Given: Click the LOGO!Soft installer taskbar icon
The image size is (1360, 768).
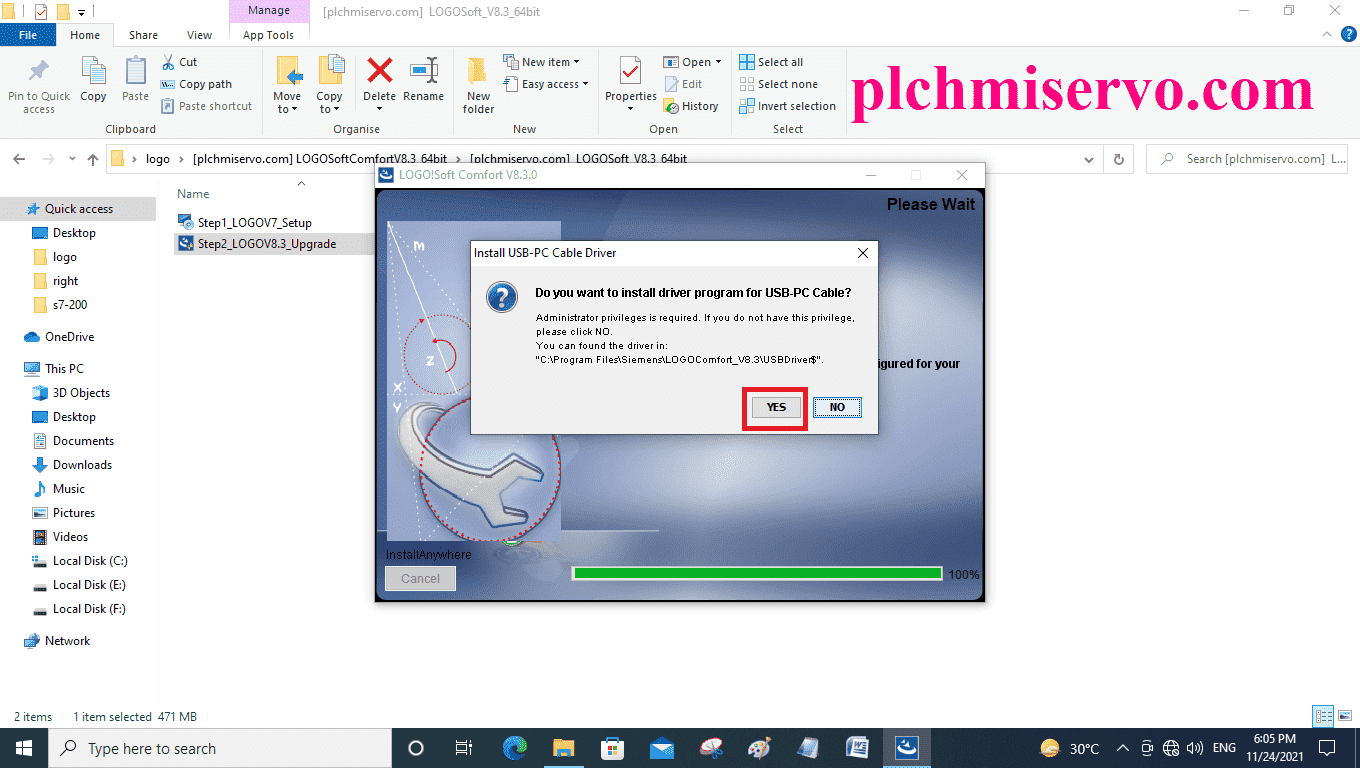Looking at the screenshot, I should pyautogui.click(x=907, y=748).
